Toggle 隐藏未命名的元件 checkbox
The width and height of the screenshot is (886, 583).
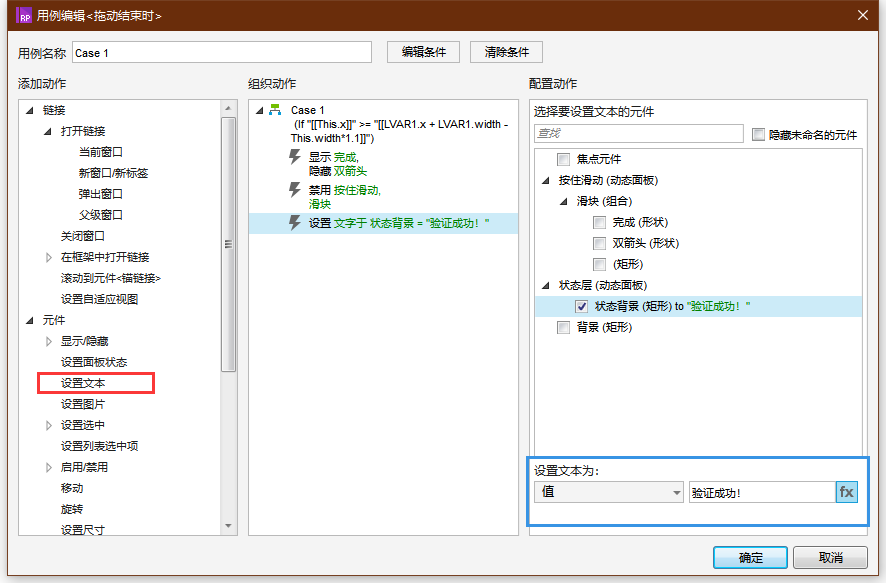click(758, 134)
